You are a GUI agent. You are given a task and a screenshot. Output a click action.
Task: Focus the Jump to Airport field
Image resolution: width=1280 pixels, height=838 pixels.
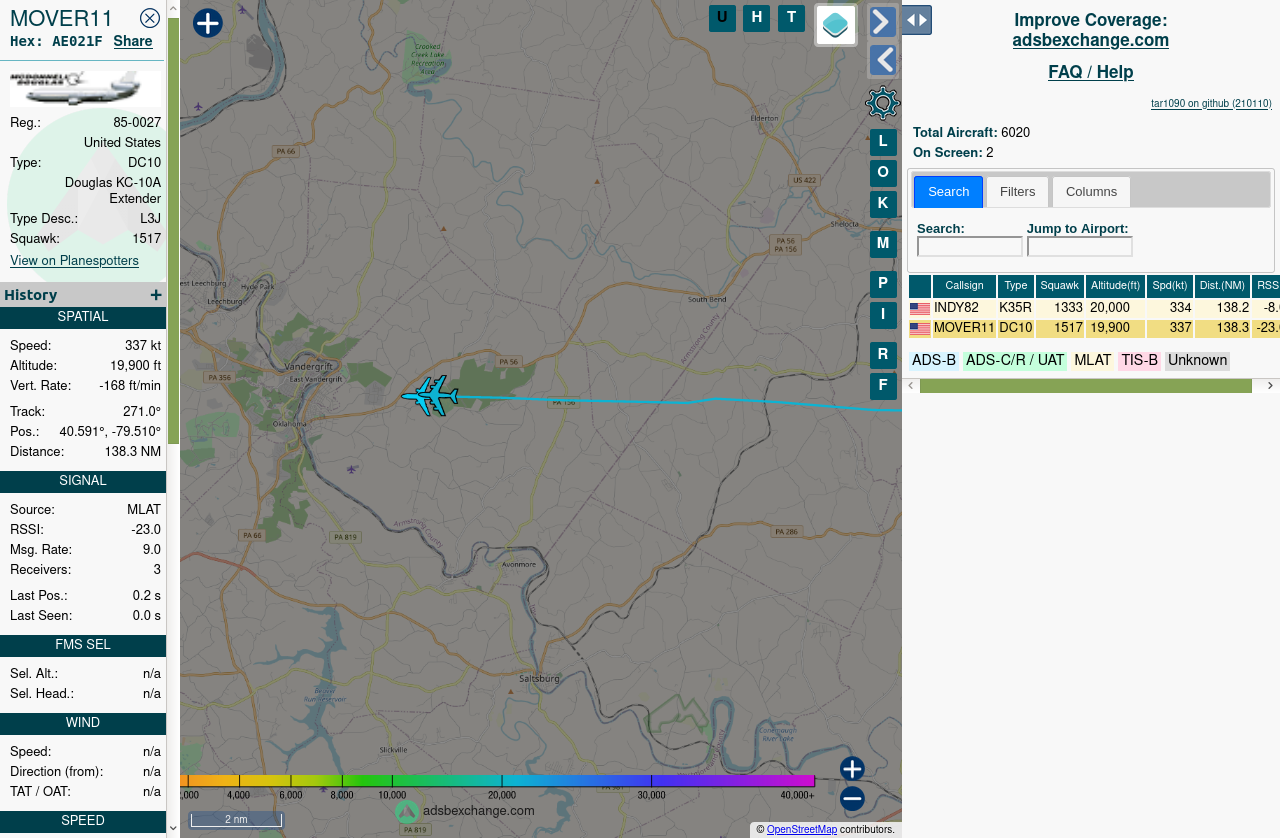(1080, 246)
